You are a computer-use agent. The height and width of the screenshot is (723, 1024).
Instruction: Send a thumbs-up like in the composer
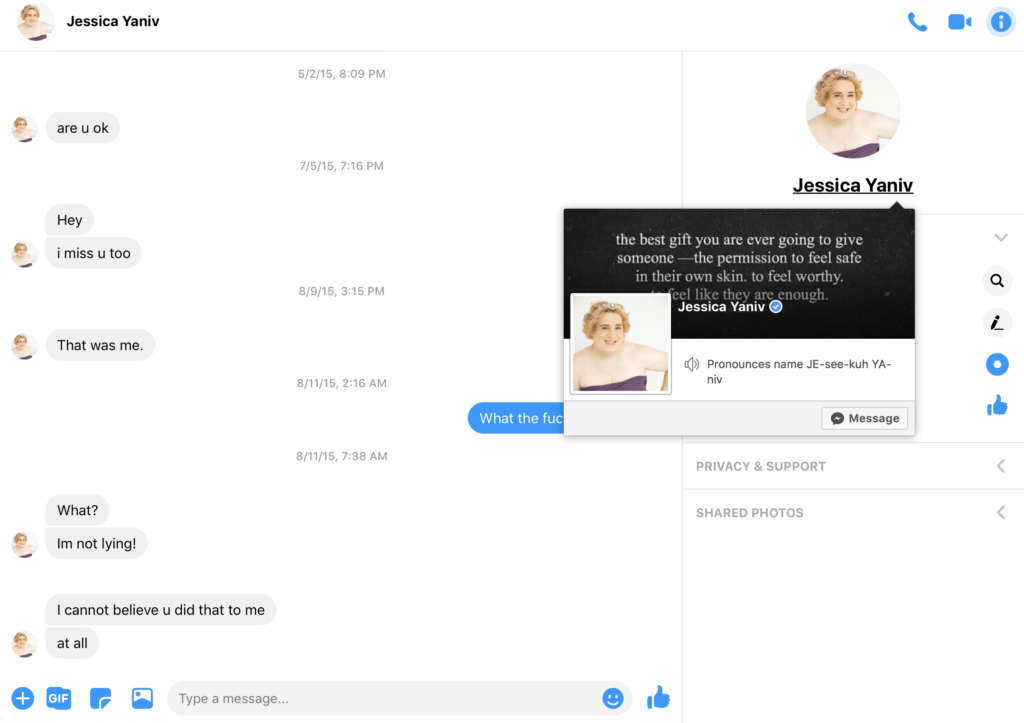[x=658, y=698]
